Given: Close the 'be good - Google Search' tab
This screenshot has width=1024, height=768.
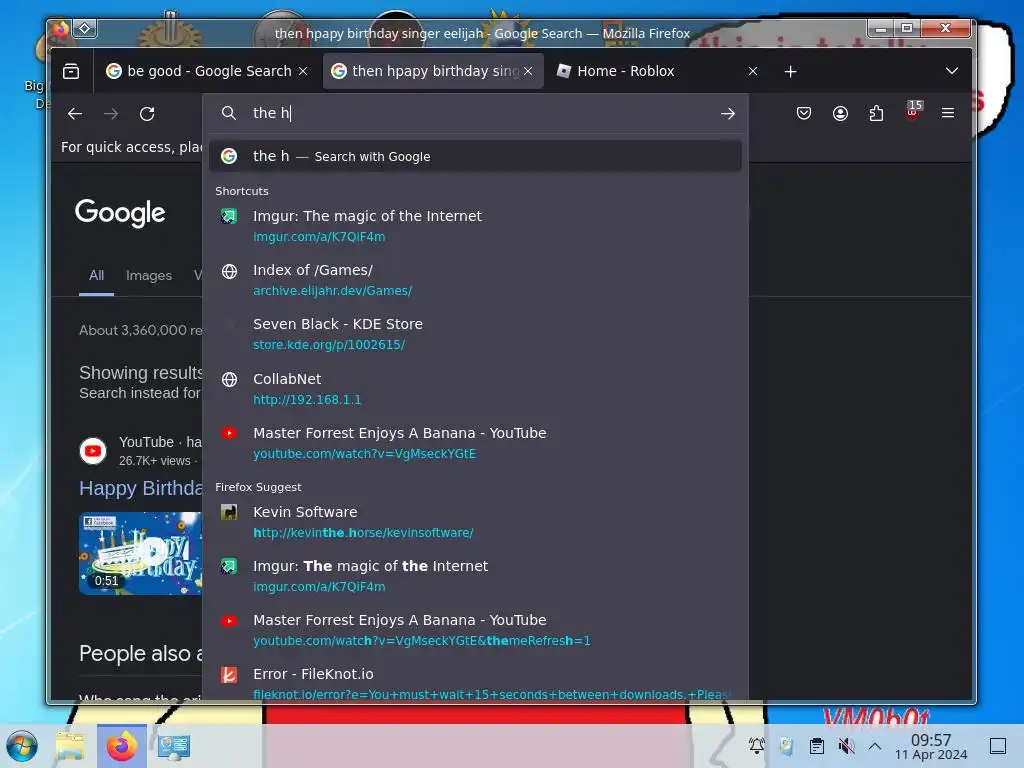Looking at the screenshot, I should (x=303, y=71).
